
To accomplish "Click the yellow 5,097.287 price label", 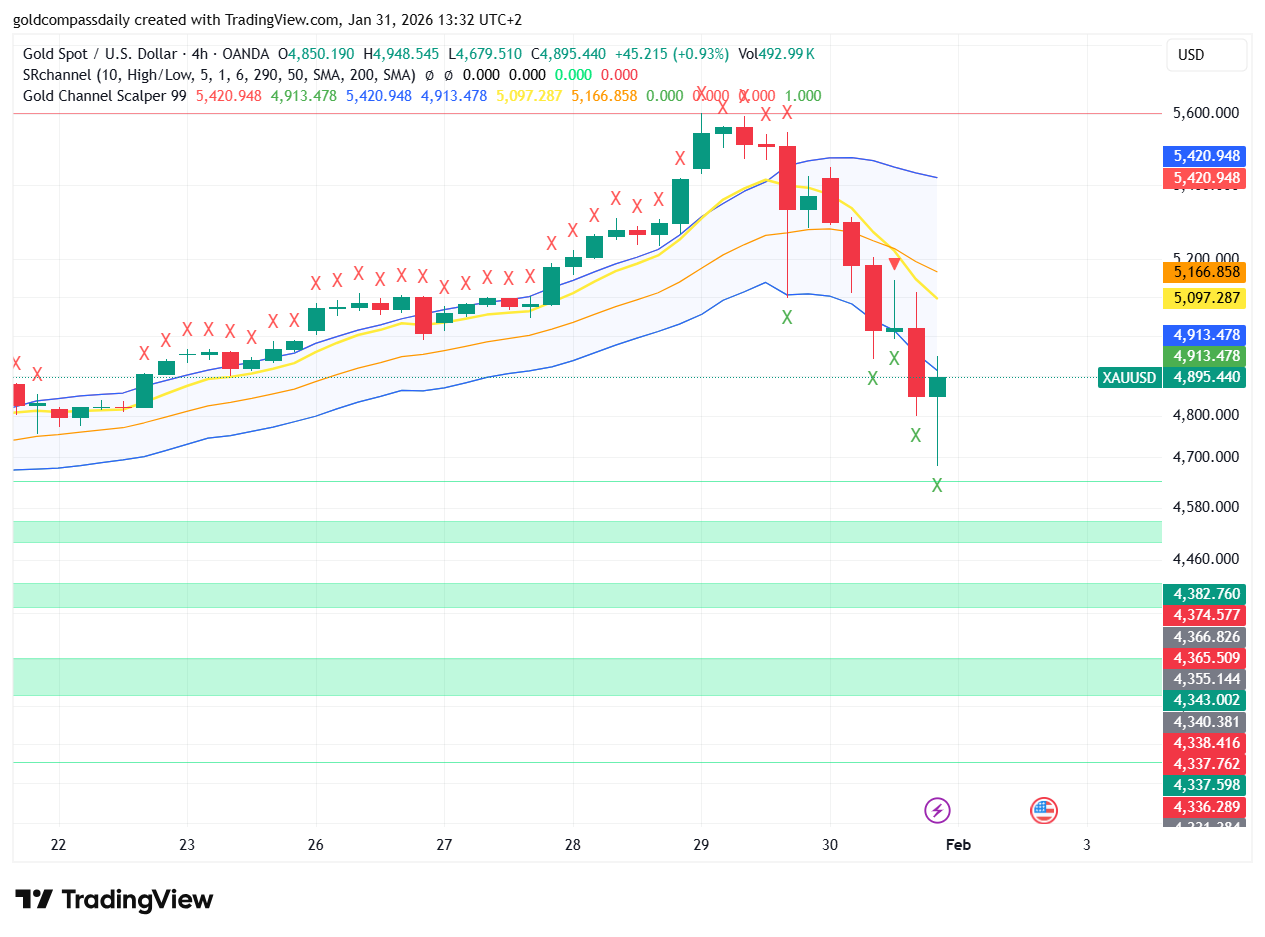I will (x=1205, y=298).
